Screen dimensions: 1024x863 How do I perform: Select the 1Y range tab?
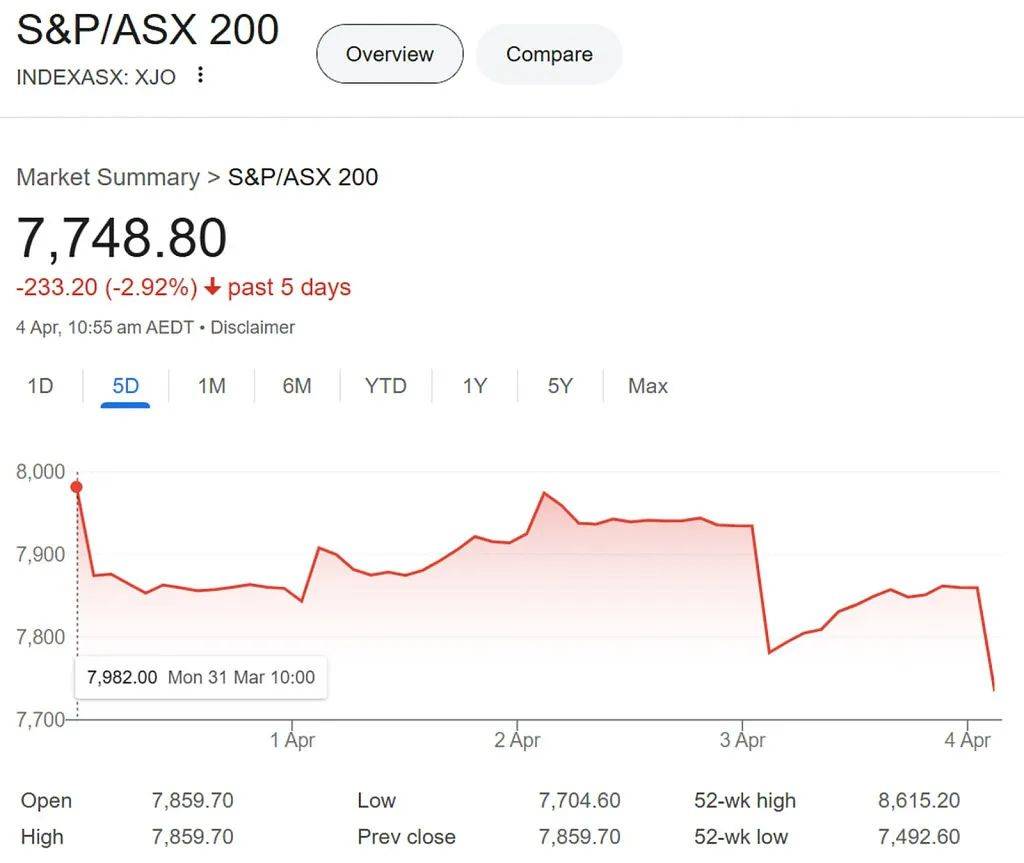click(475, 386)
